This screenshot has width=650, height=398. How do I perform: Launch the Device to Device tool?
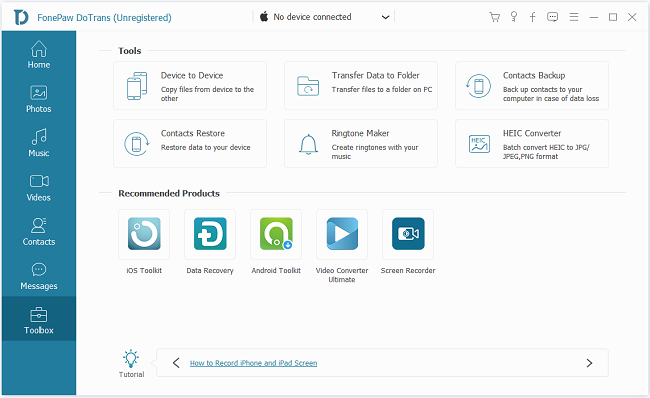coord(190,86)
